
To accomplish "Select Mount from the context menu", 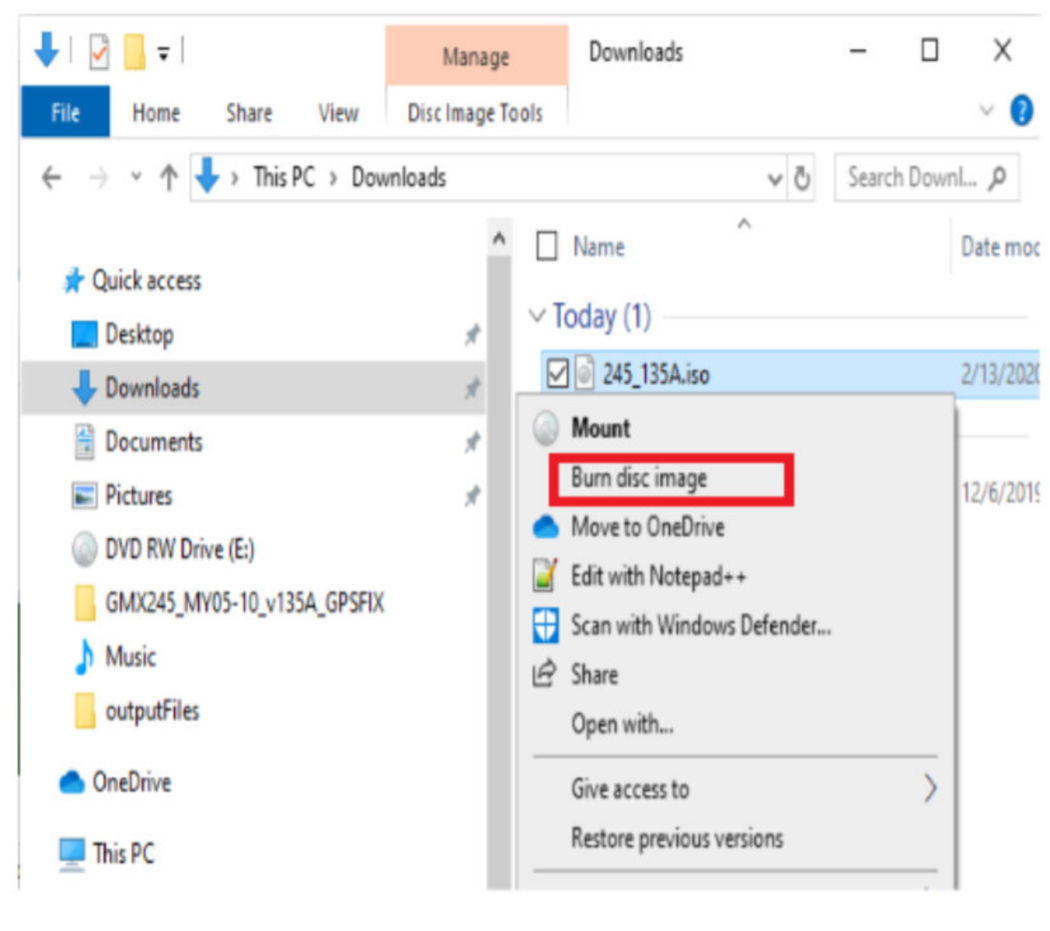I will tap(601, 428).
